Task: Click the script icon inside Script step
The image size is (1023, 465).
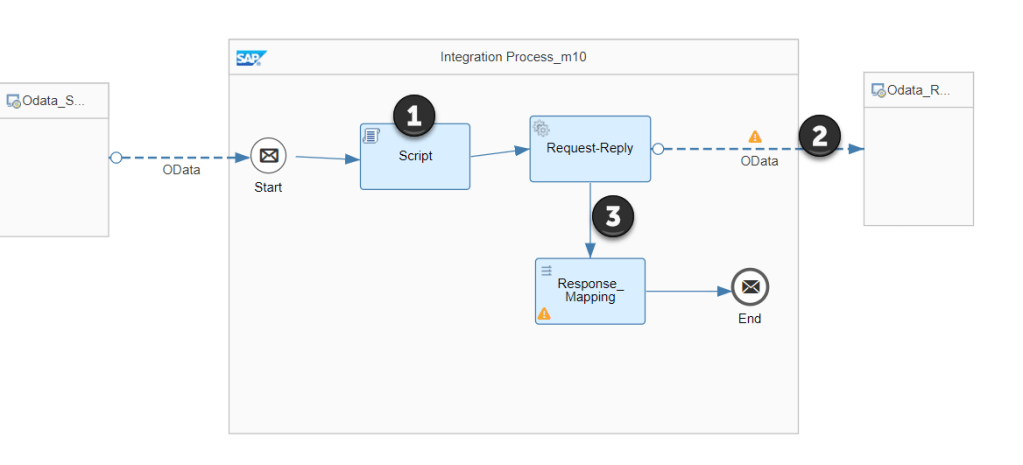Action: click(370, 135)
